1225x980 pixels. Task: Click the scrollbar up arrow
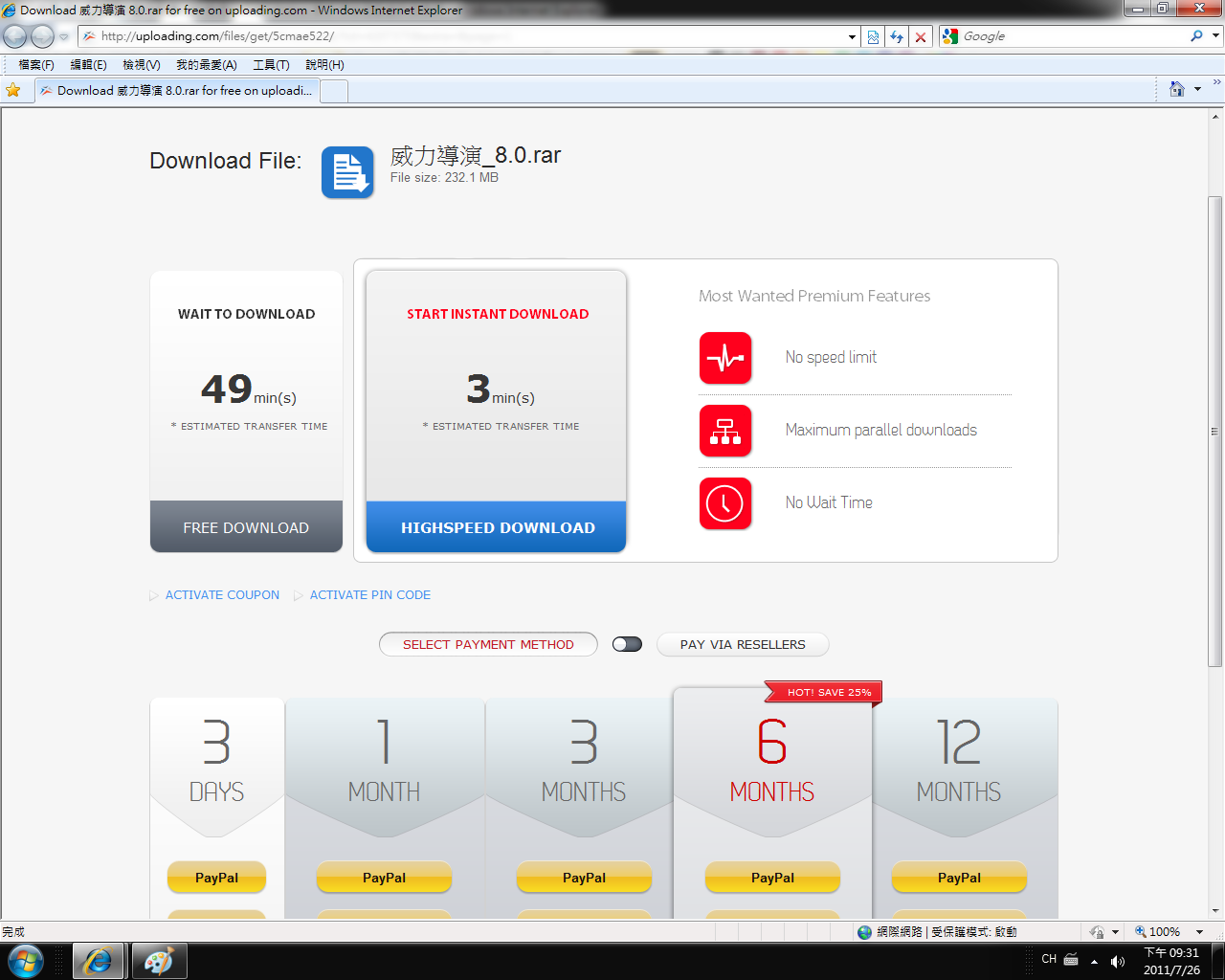coord(1215,116)
